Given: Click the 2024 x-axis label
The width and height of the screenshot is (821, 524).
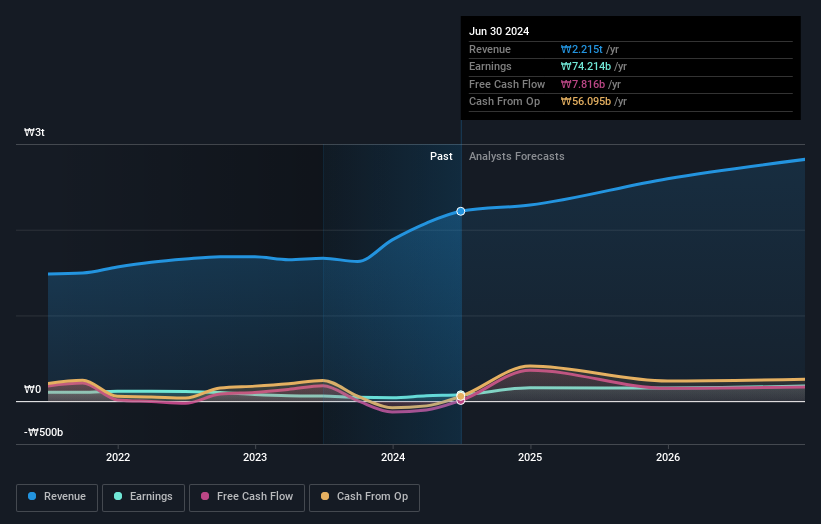Looking at the screenshot, I should [x=393, y=458].
